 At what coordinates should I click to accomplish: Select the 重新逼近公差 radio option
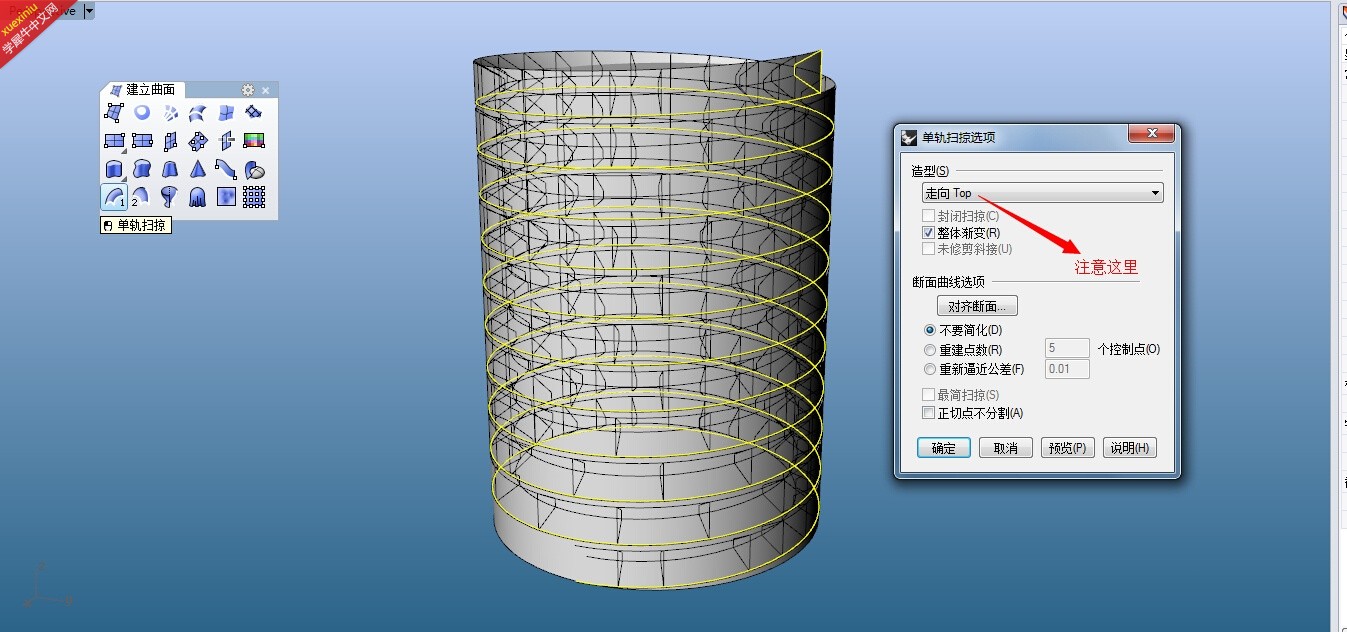coord(930,369)
